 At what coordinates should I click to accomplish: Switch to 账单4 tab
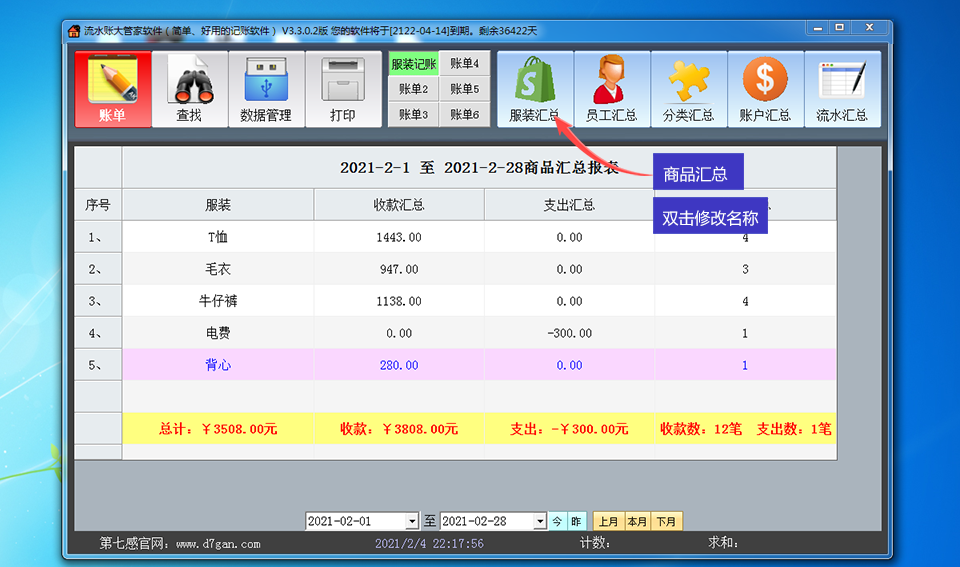[x=465, y=64]
